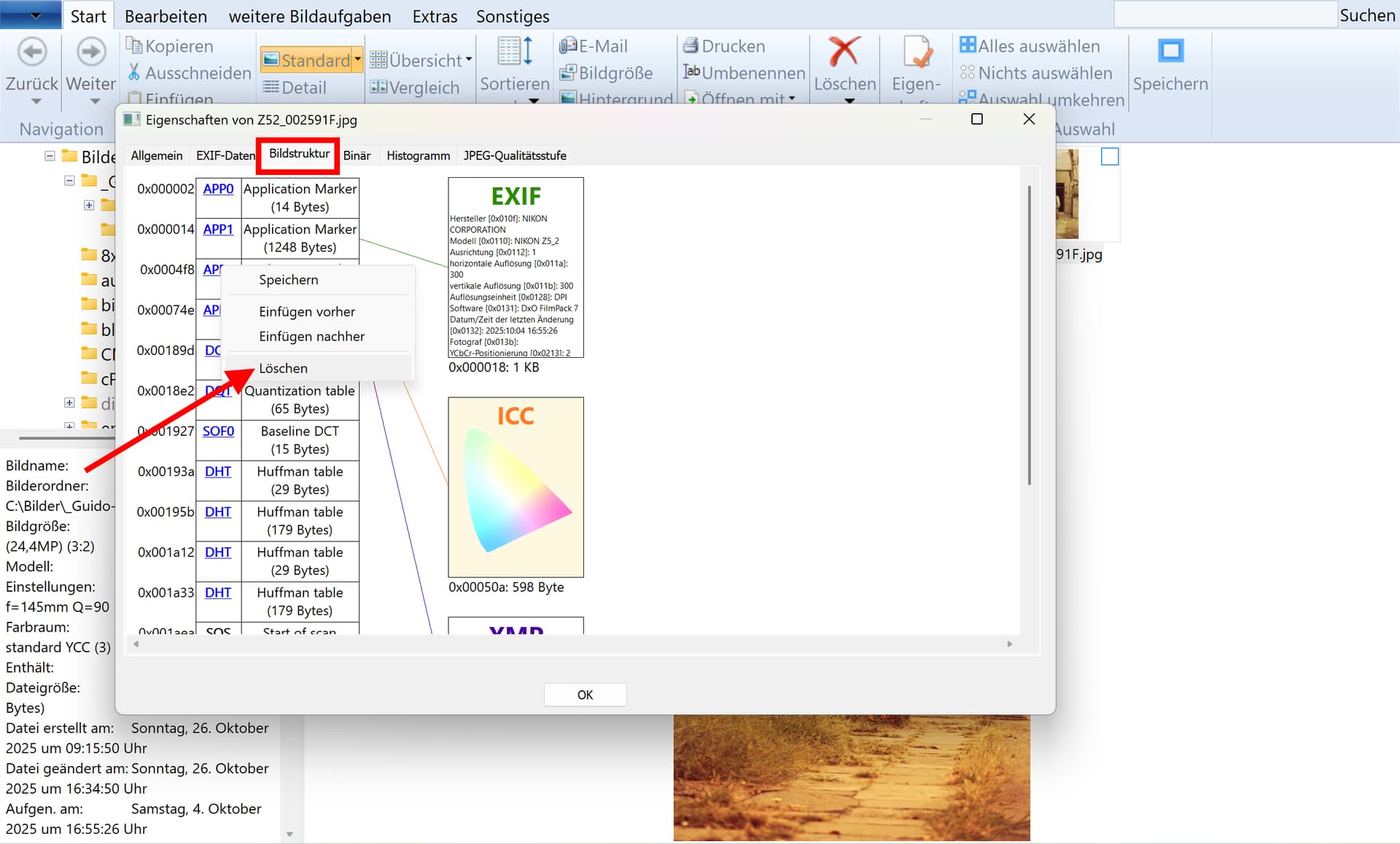Open the Bildgröße resize tool
This screenshot has height=844, width=1400.
click(x=607, y=73)
